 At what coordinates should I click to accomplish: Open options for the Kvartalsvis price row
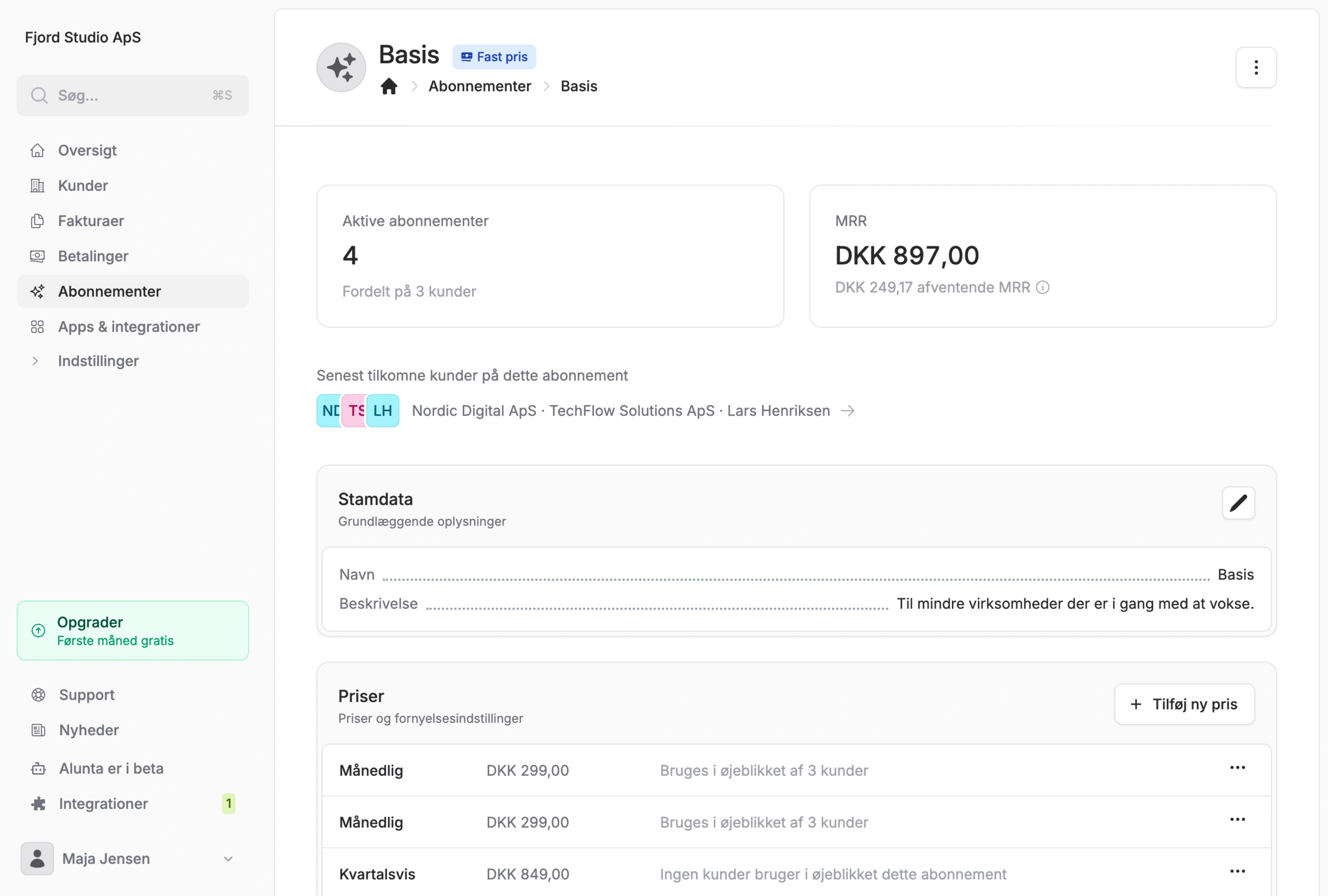(x=1237, y=871)
